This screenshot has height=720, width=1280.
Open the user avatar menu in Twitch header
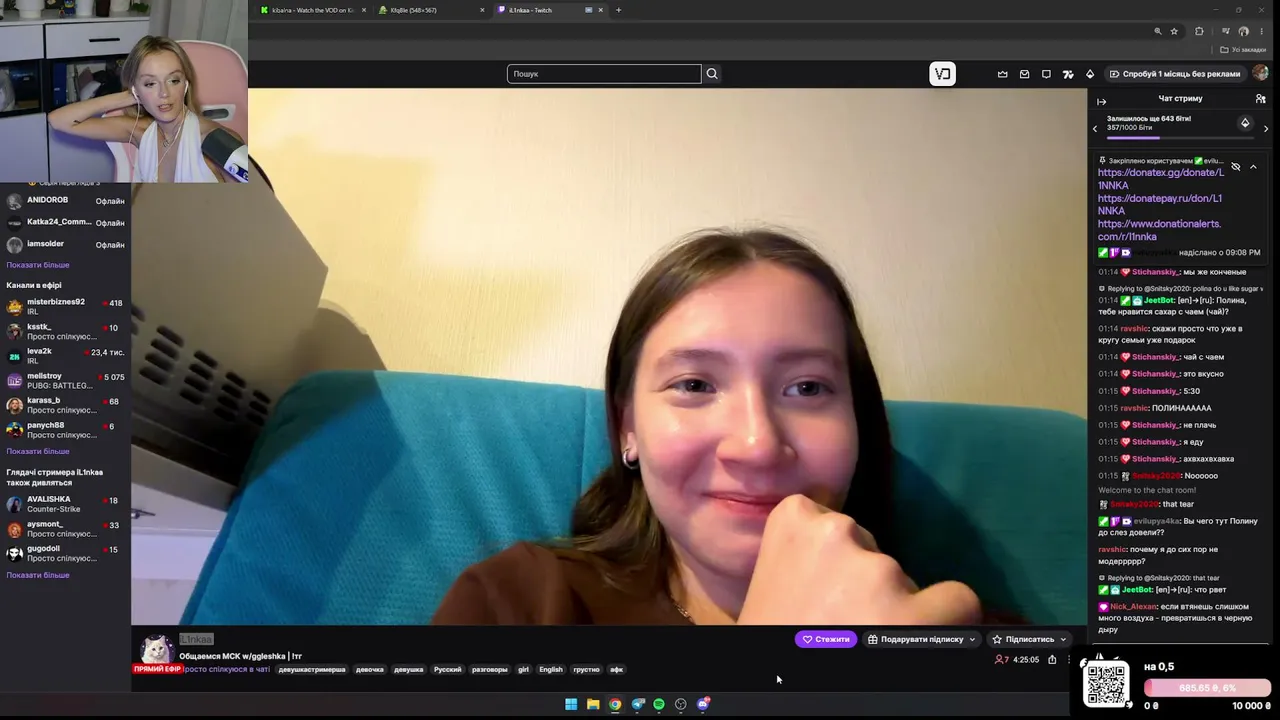pos(1260,74)
